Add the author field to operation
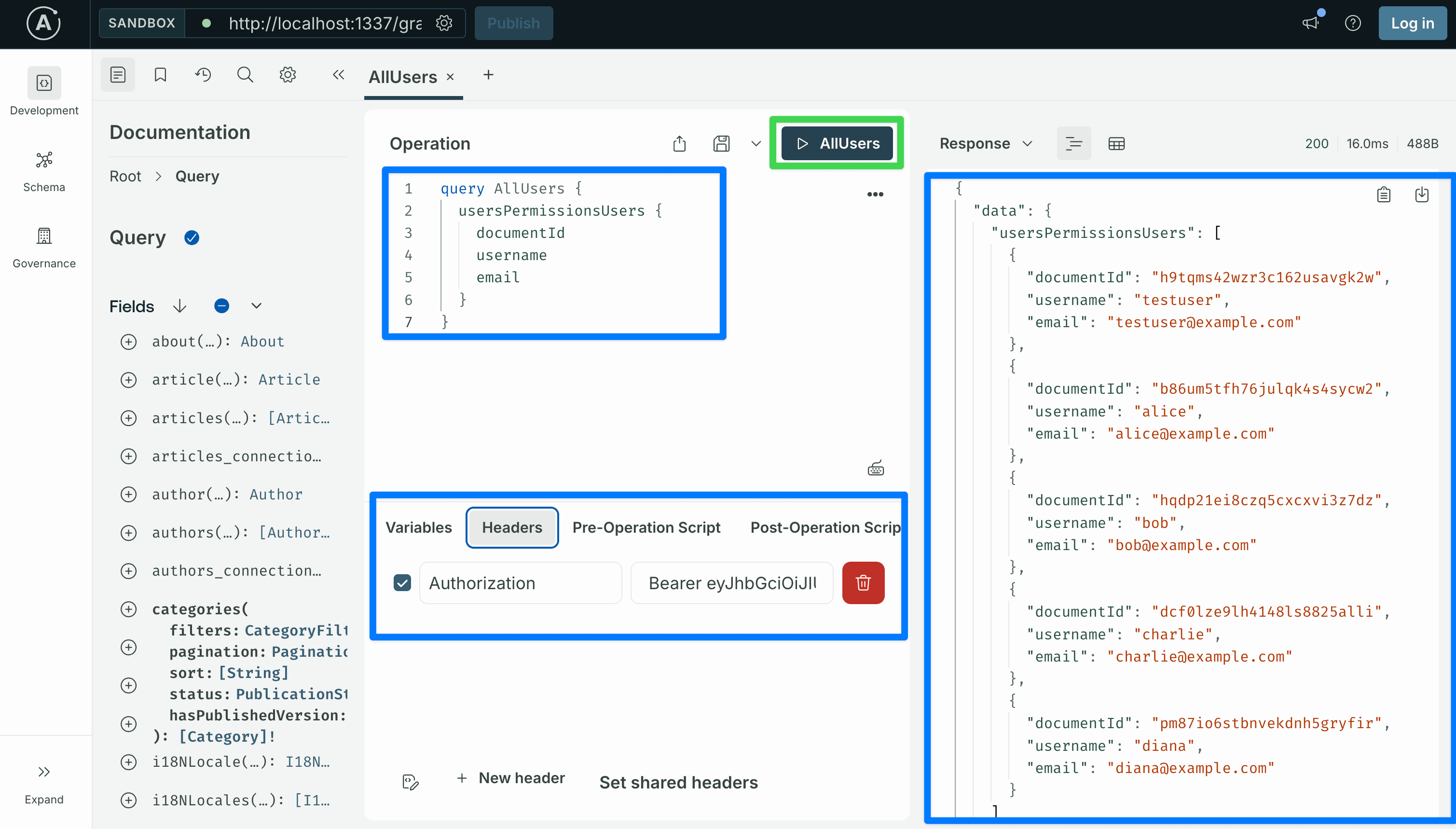The image size is (1456, 829). point(129,494)
